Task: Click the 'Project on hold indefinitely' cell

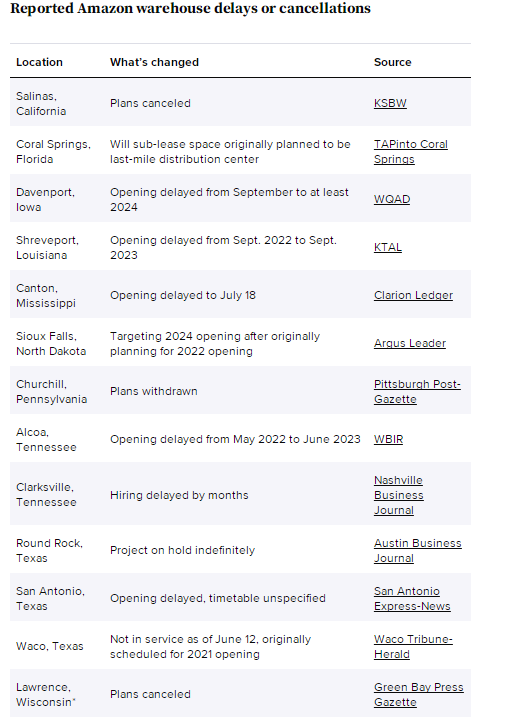Action: click(182, 551)
